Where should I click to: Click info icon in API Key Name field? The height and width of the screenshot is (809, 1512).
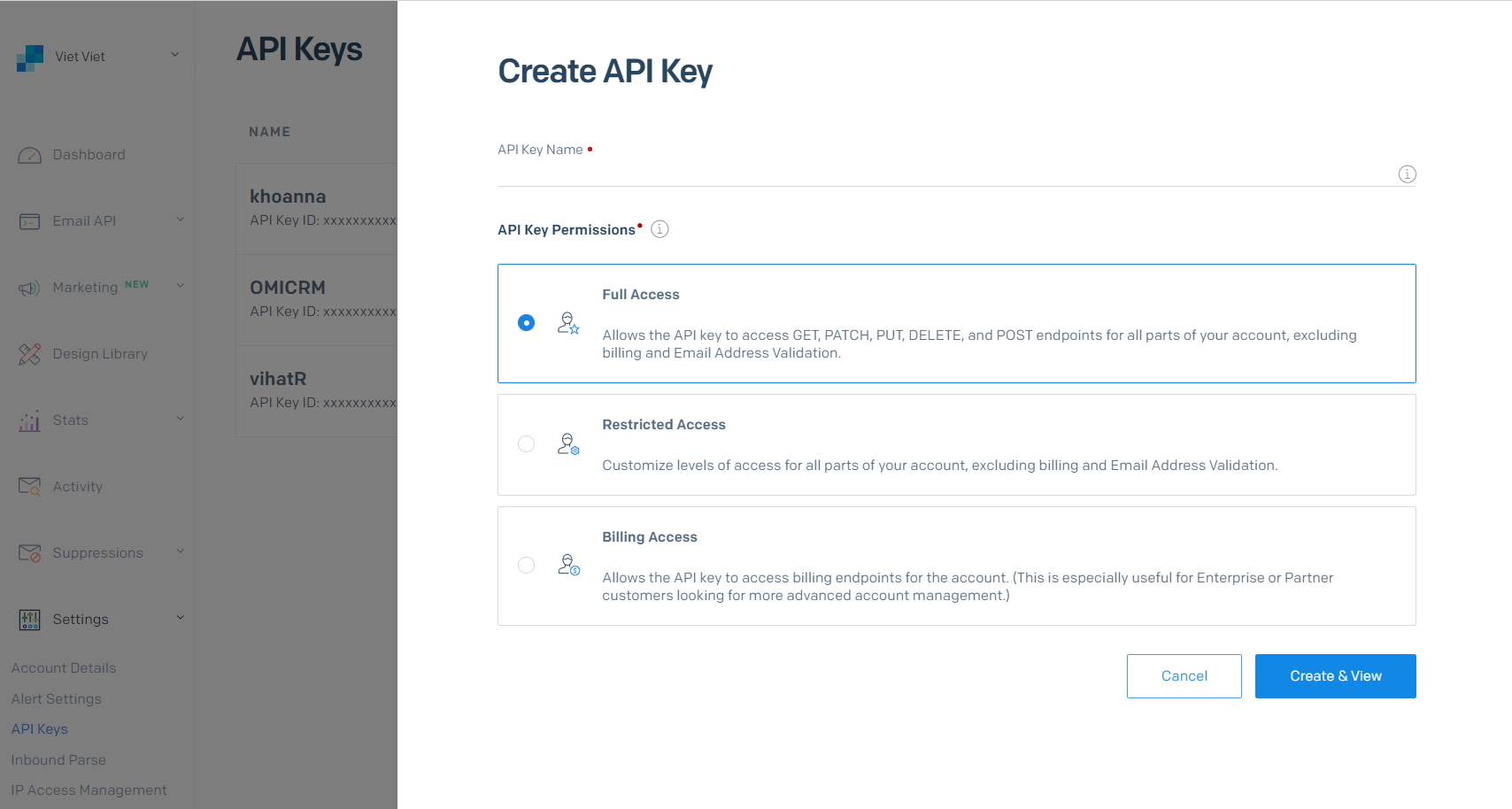1407,174
